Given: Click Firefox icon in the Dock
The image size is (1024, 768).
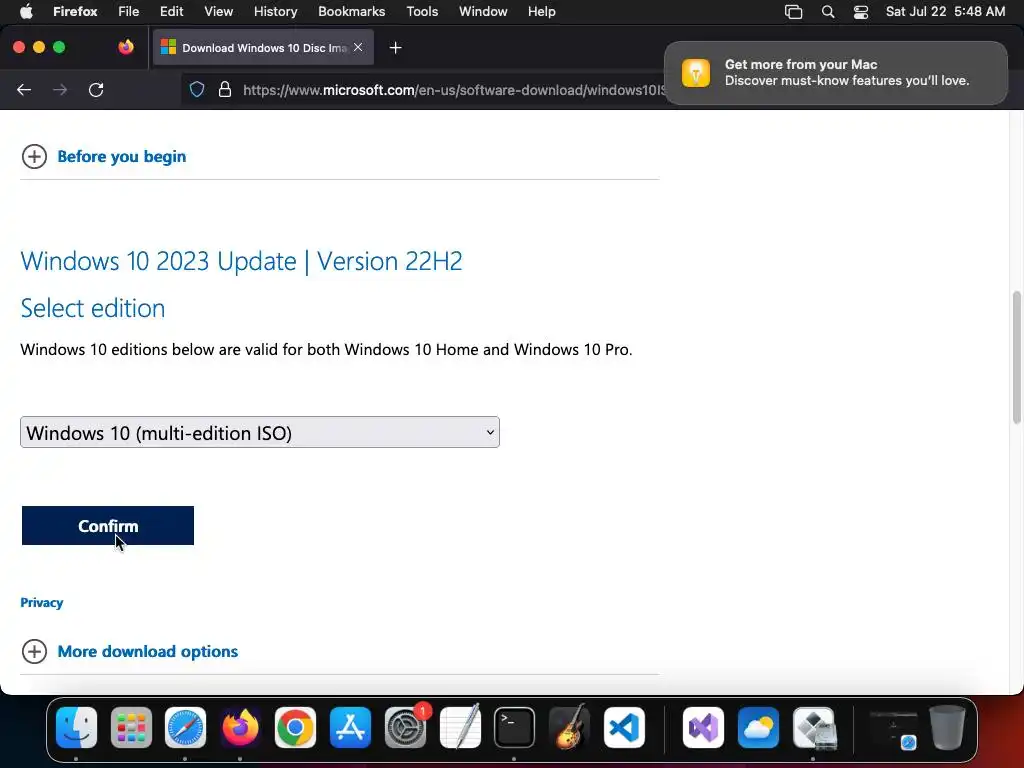Looking at the screenshot, I should [x=240, y=727].
